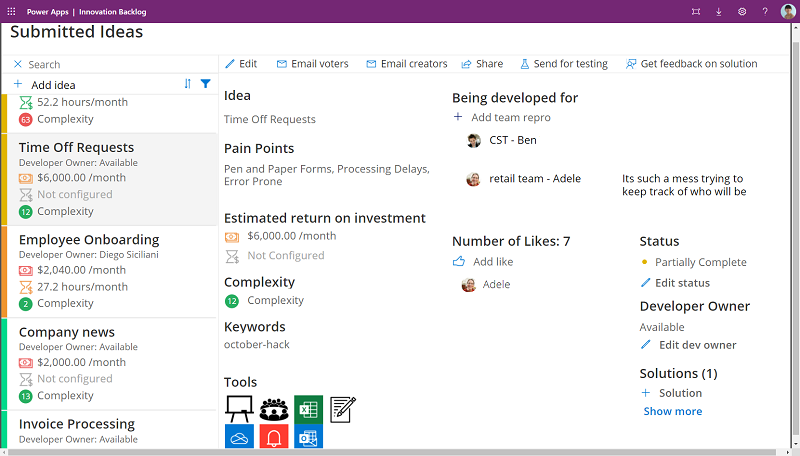Click the red 63 complexity badge
This screenshot has width=800, height=456.
click(x=26, y=120)
